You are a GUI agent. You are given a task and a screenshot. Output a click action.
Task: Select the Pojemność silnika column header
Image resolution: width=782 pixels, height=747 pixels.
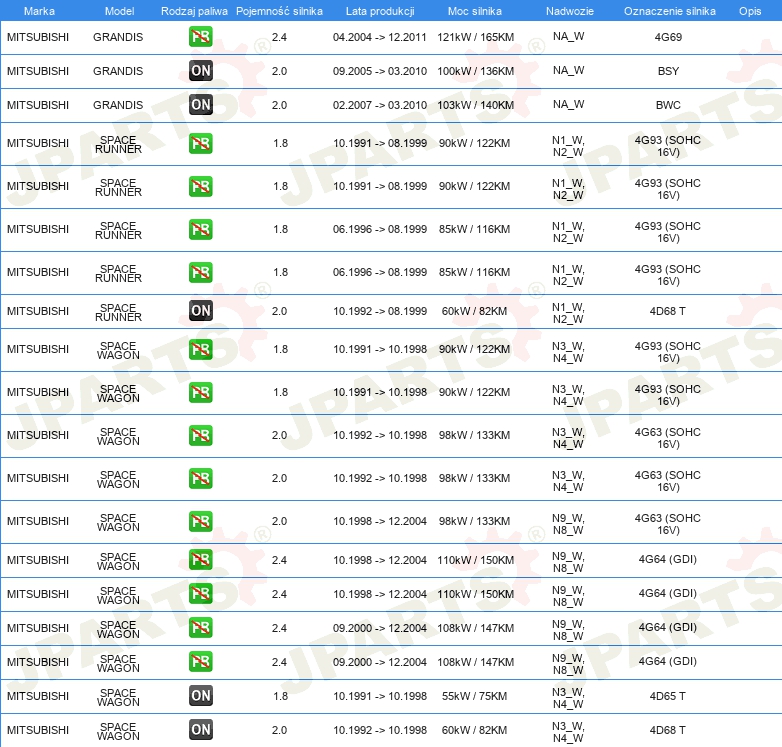[279, 11]
